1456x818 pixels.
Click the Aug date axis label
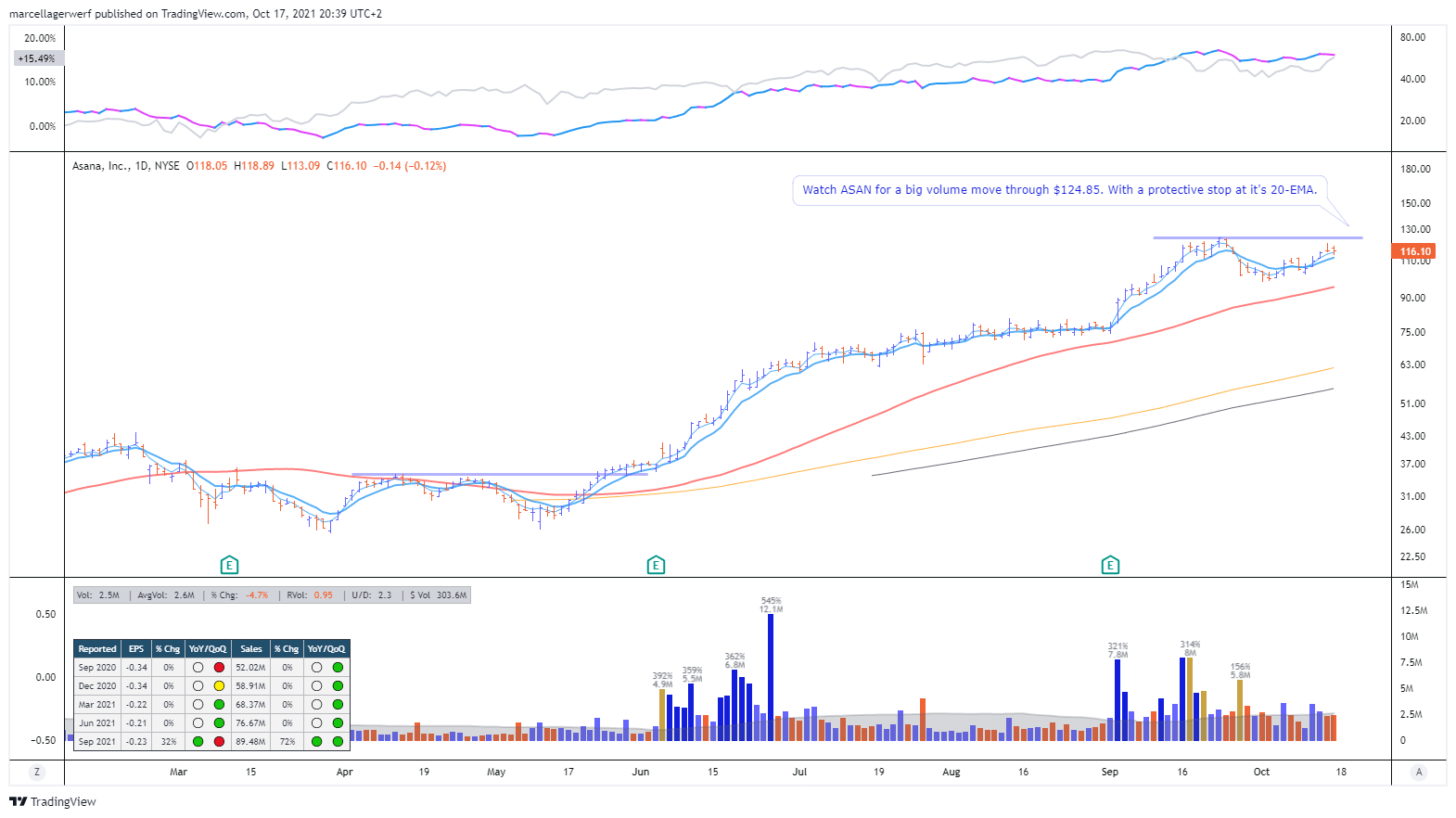coord(951,772)
